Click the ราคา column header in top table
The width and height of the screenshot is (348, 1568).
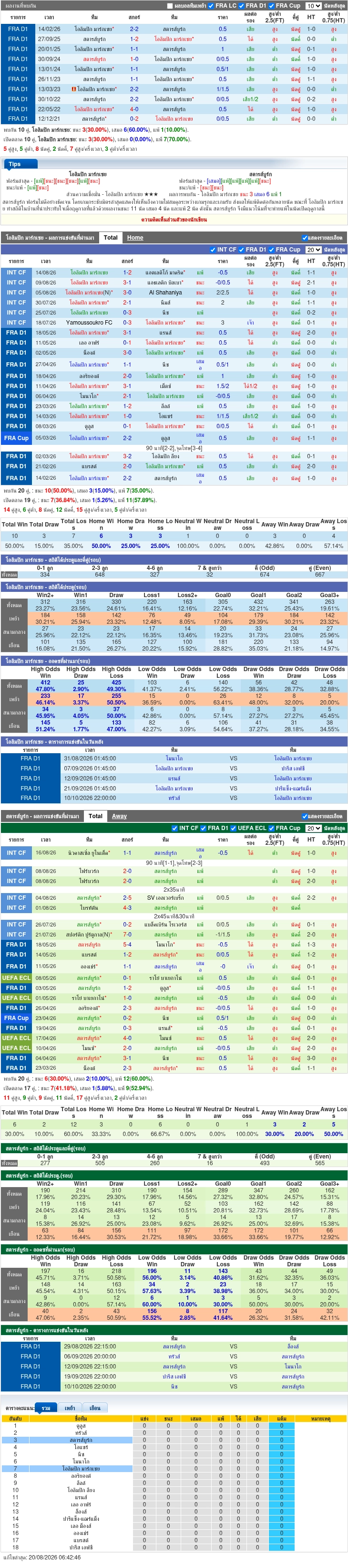pyautogui.click(x=223, y=17)
